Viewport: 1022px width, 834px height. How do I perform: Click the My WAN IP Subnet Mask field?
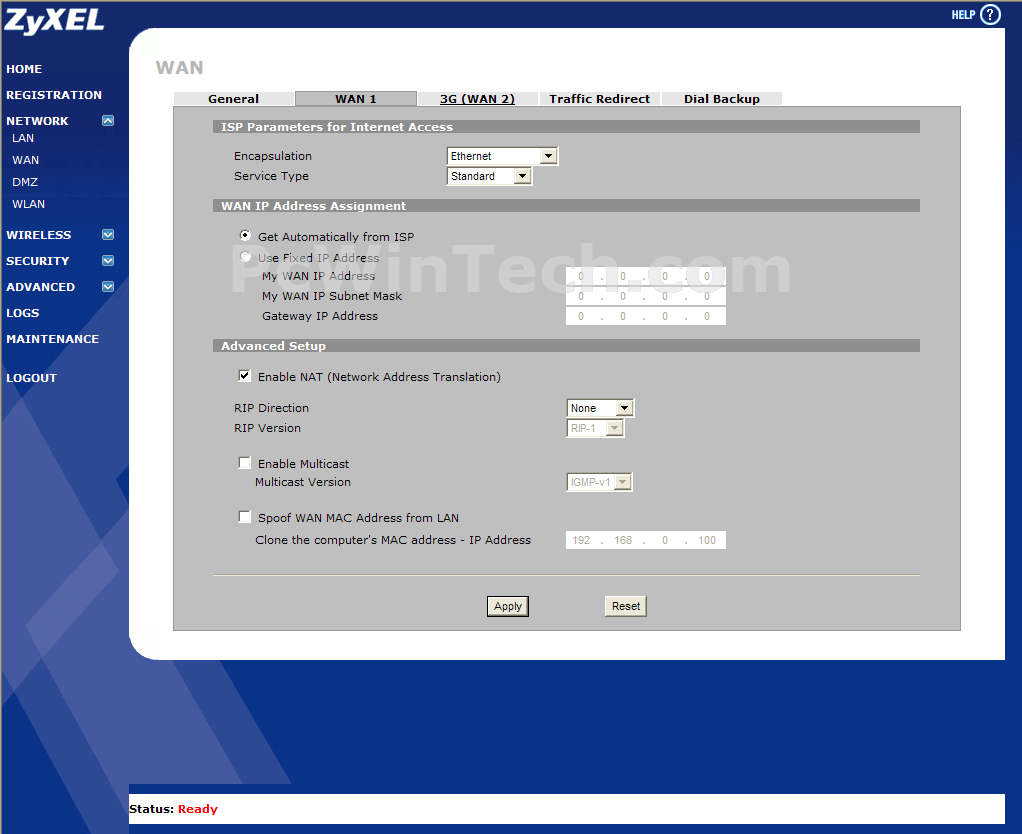pyautogui.click(x=645, y=296)
